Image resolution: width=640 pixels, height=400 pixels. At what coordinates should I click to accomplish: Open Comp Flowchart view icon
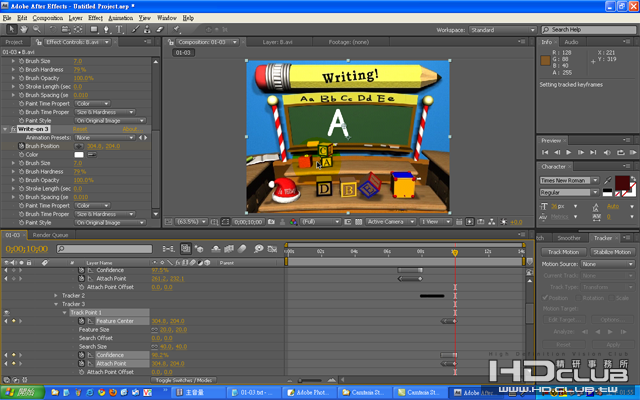(492, 222)
